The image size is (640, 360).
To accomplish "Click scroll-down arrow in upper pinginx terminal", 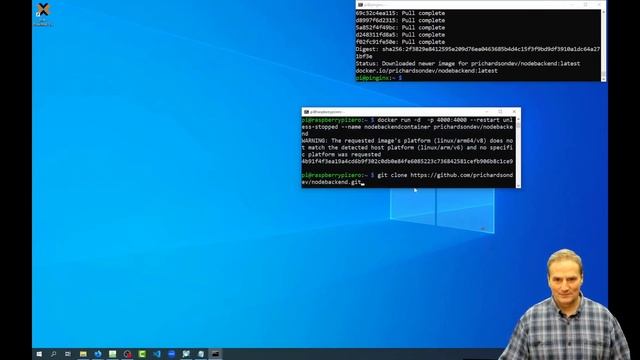I will [604, 78].
